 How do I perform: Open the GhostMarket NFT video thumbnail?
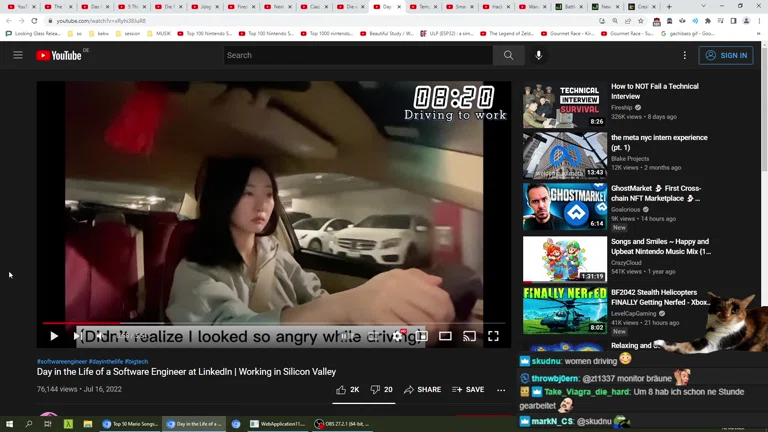click(x=565, y=207)
